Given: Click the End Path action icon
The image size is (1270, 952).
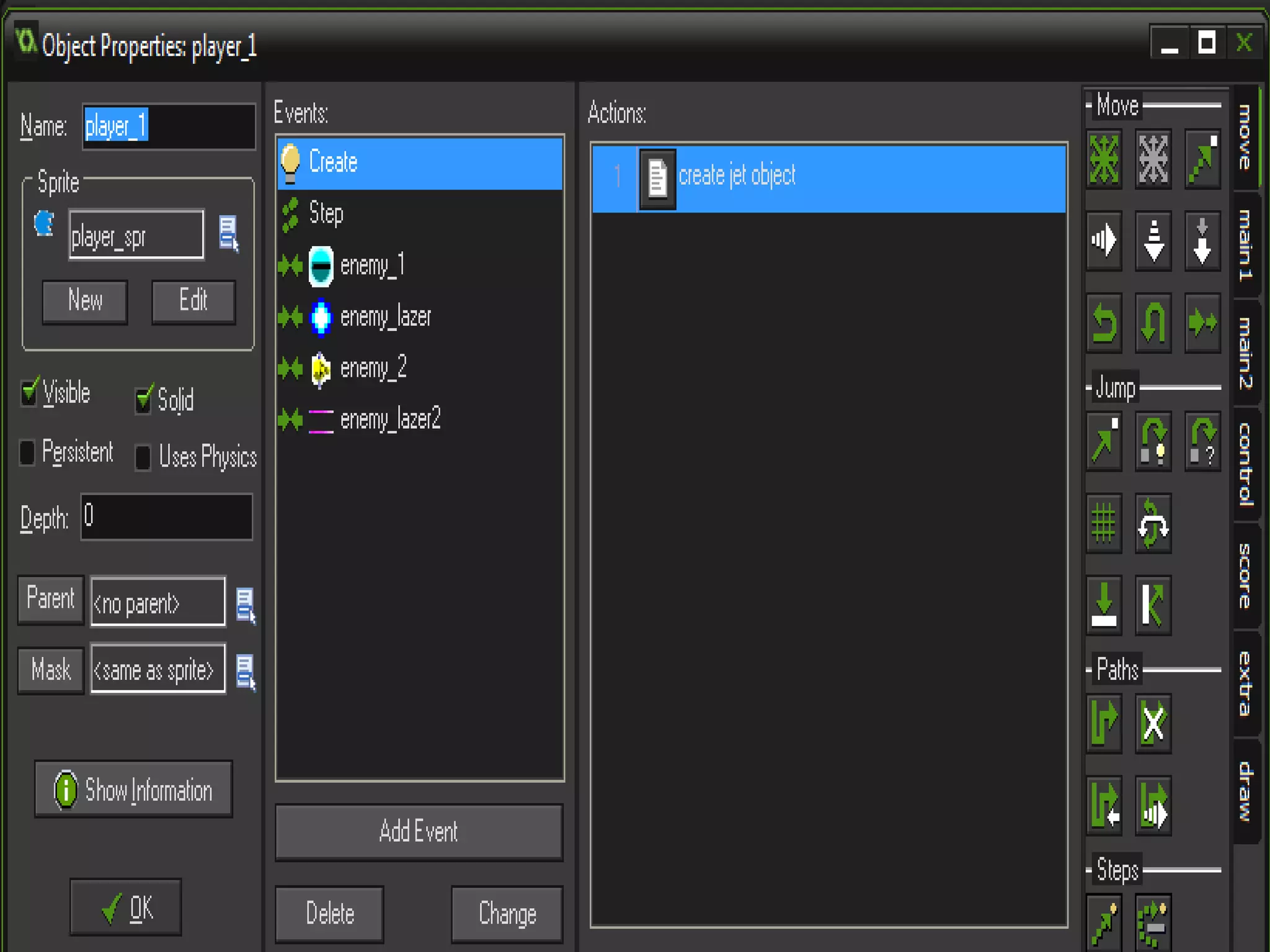Looking at the screenshot, I should tap(1153, 723).
